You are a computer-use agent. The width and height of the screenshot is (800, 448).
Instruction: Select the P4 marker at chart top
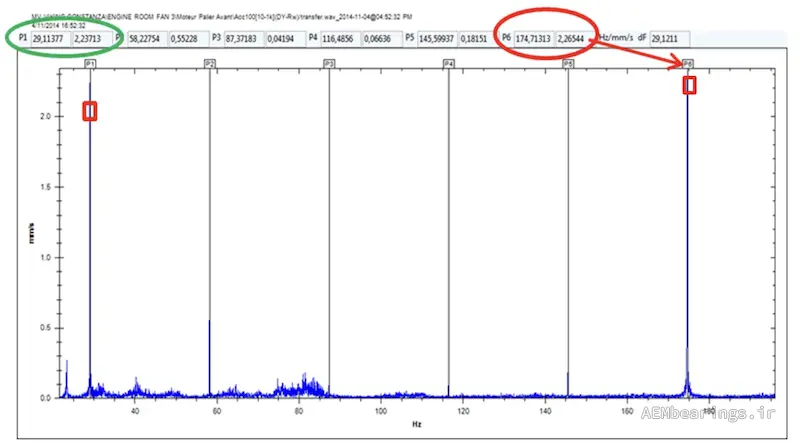coord(449,63)
